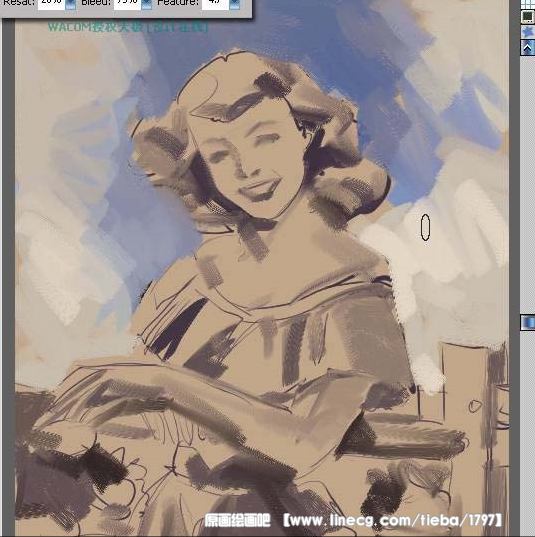This screenshot has width=535, height=537.
Task: Click the blue gradient scrollbar thumb on right
Action: [x=528, y=323]
